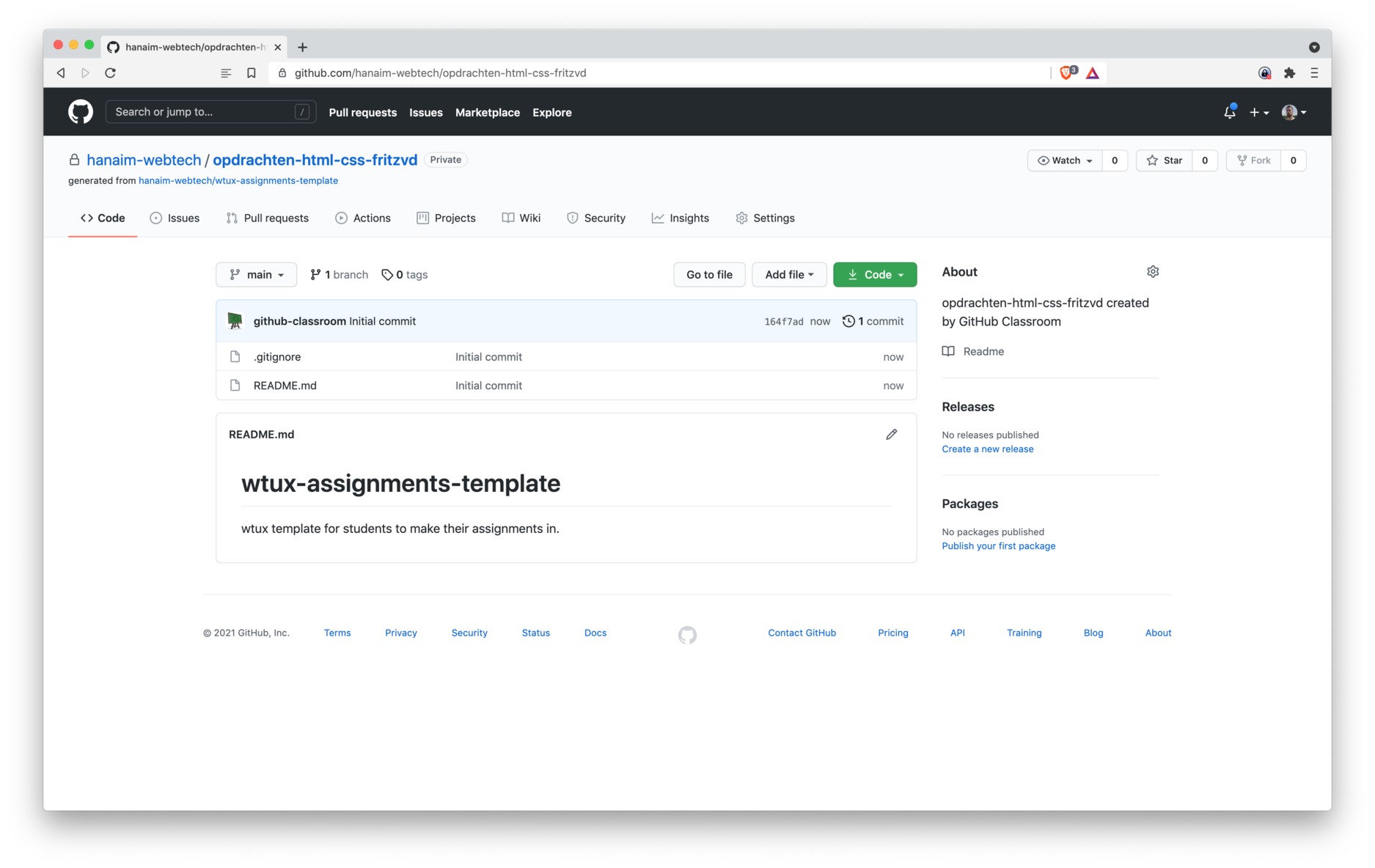1375x868 pixels.
Task: Open the Issues tab
Action: [175, 218]
